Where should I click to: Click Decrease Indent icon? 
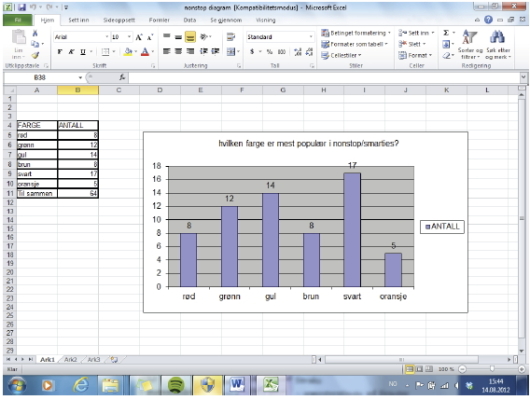click(x=203, y=51)
